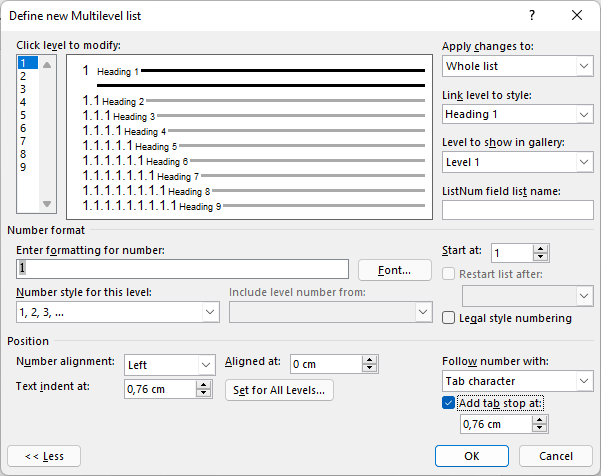The image size is (601, 476).
Task: Select level 6 in the level list
Action: pyautogui.click(x=28, y=128)
